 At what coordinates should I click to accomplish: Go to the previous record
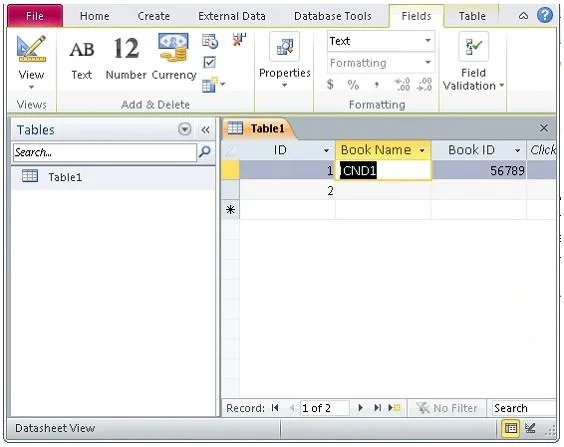coord(292,408)
